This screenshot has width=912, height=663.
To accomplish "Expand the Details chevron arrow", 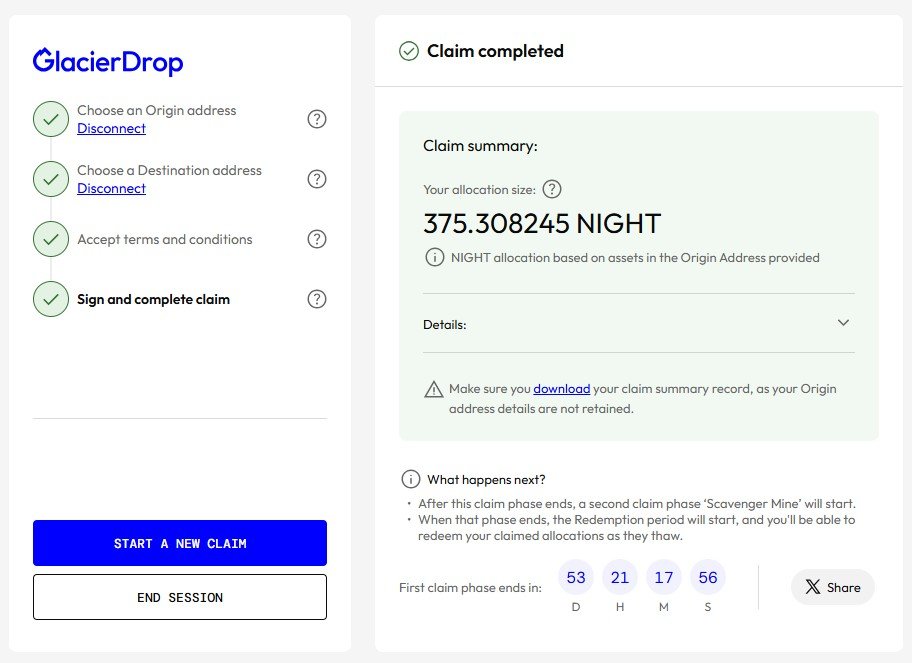I will click(843, 323).
